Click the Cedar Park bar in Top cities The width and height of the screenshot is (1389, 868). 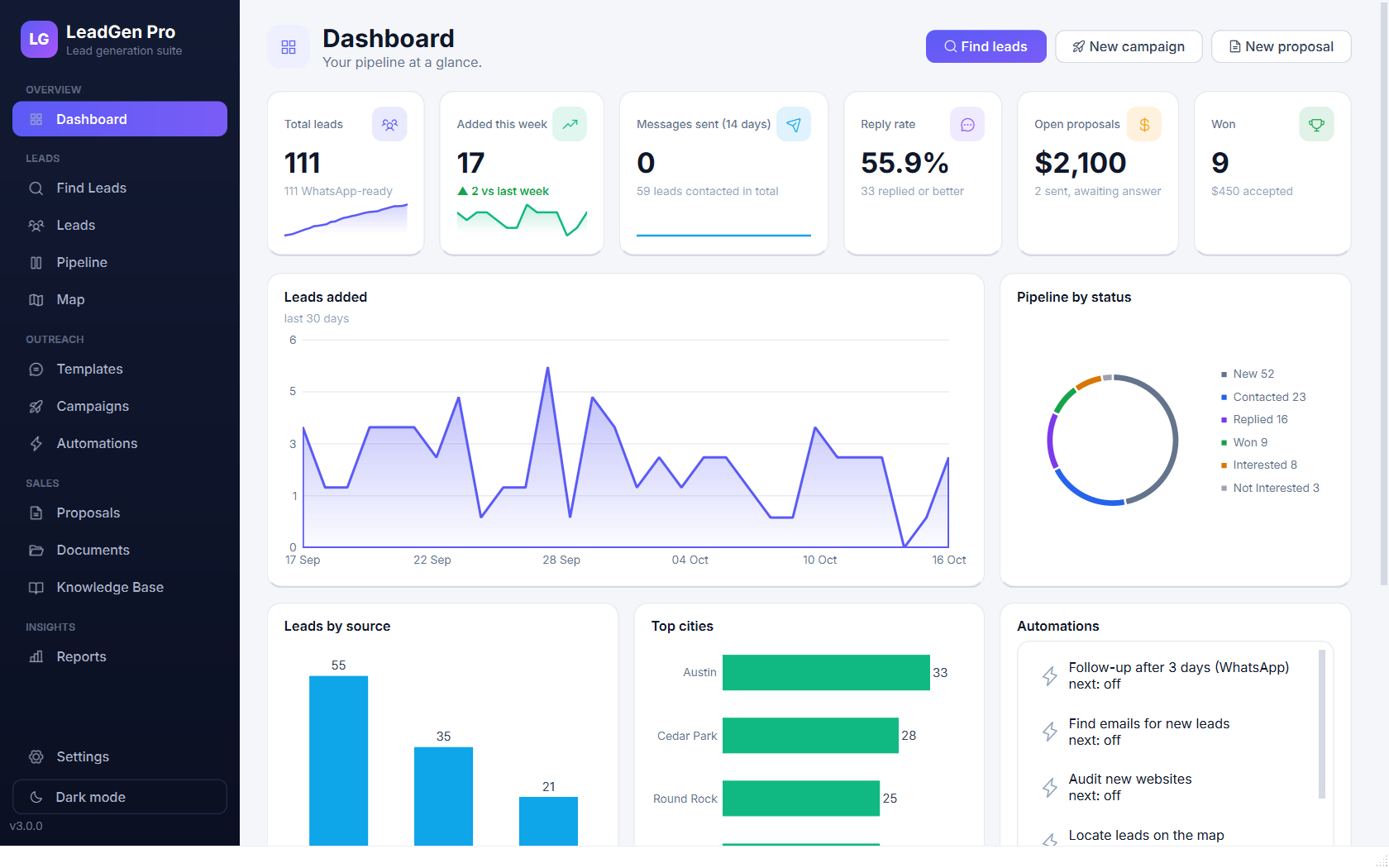pos(810,736)
